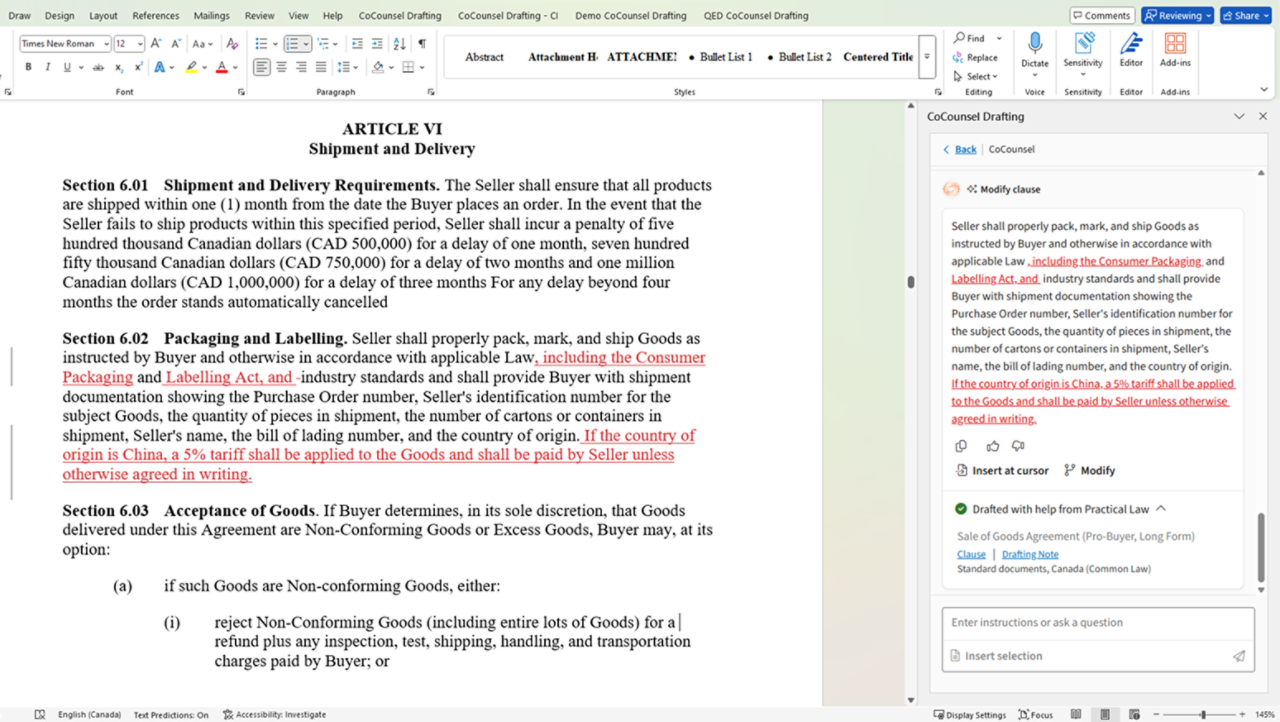Screen dimensions: 1280x722
Task: Click Insert selection in the pane
Action: (x=996, y=656)
